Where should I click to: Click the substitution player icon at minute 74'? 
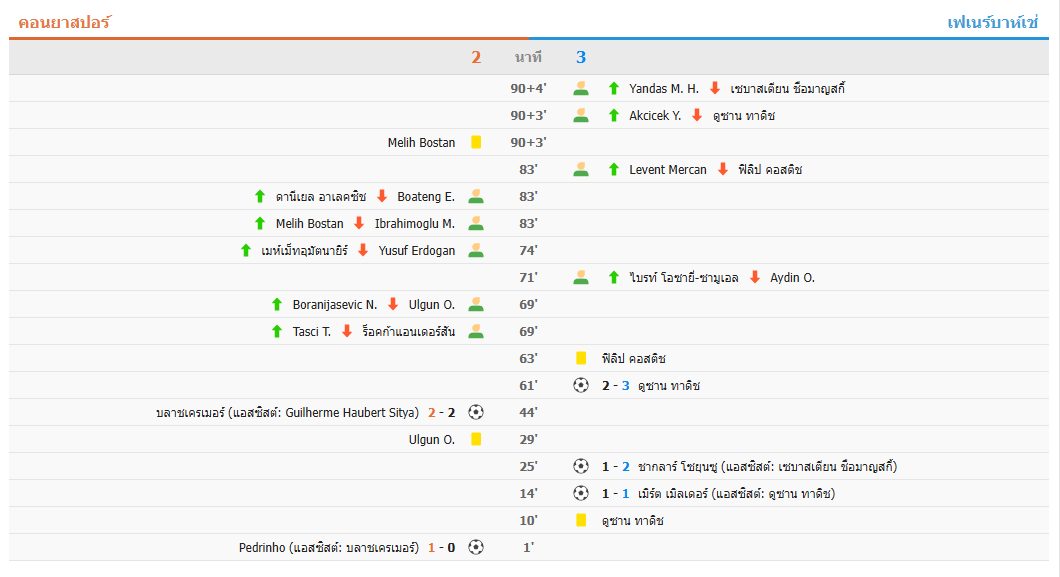[476, 250]
